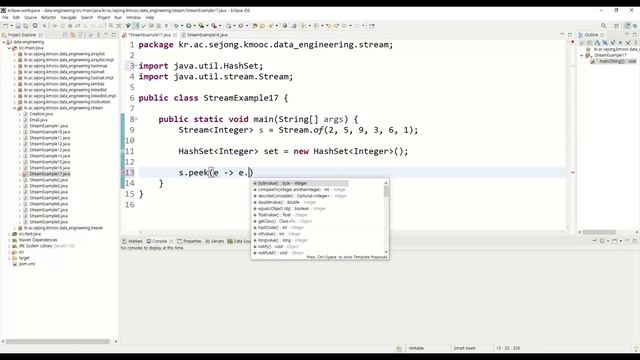The image size is (640, 360).
Task: Click Collapse All in Project Explorer
Action: (x=65, y=35)
